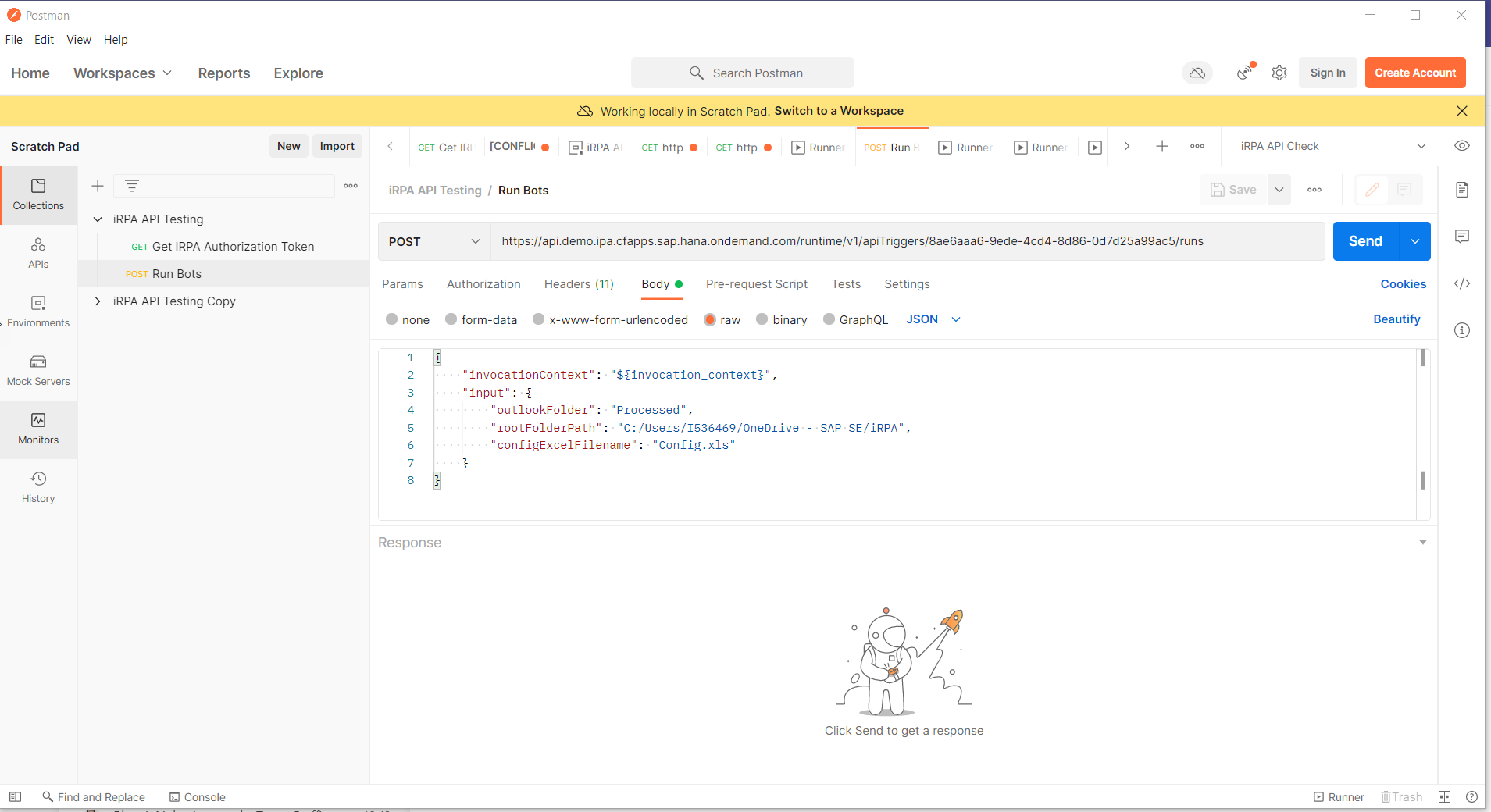
Task: Open the History sidebar panel
Action: (x=38, y=488)
